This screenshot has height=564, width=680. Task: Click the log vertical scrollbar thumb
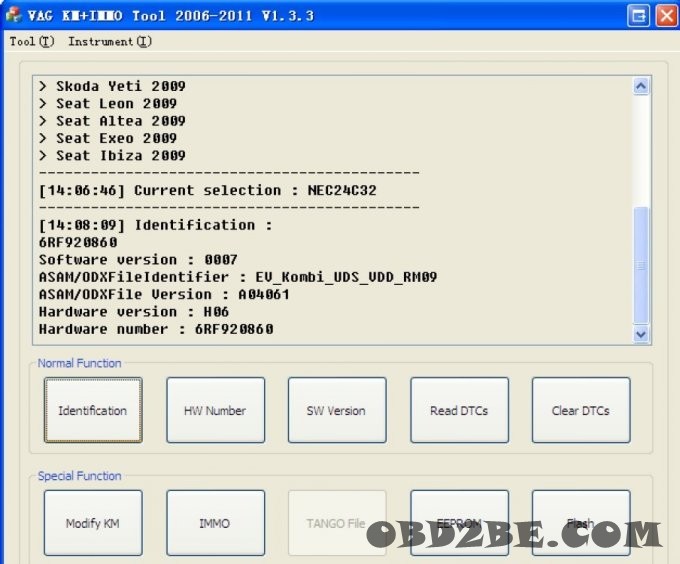click(x=641, y=265)
